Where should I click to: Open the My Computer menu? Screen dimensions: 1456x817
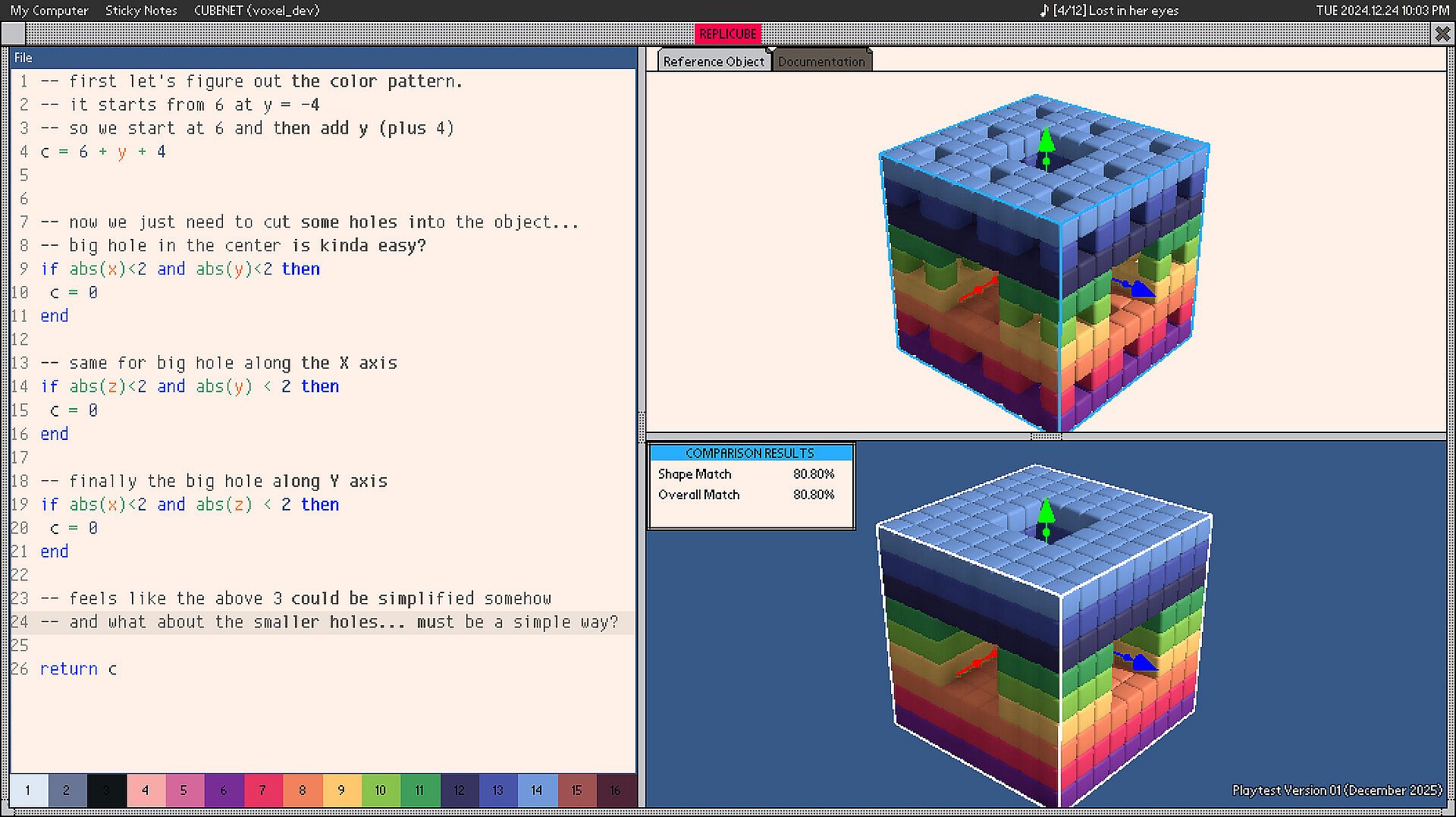point(49,11)
